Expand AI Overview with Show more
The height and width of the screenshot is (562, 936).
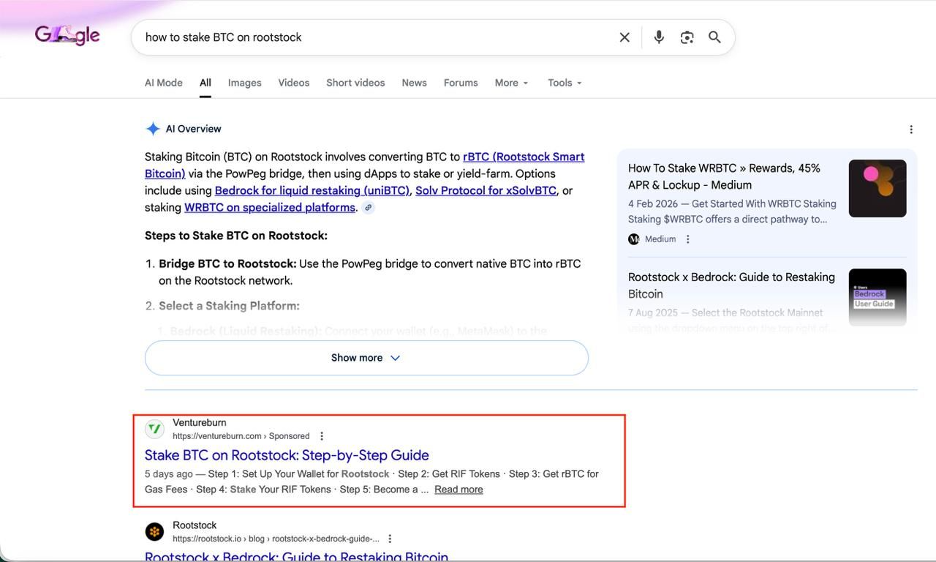tap(367, 358)
